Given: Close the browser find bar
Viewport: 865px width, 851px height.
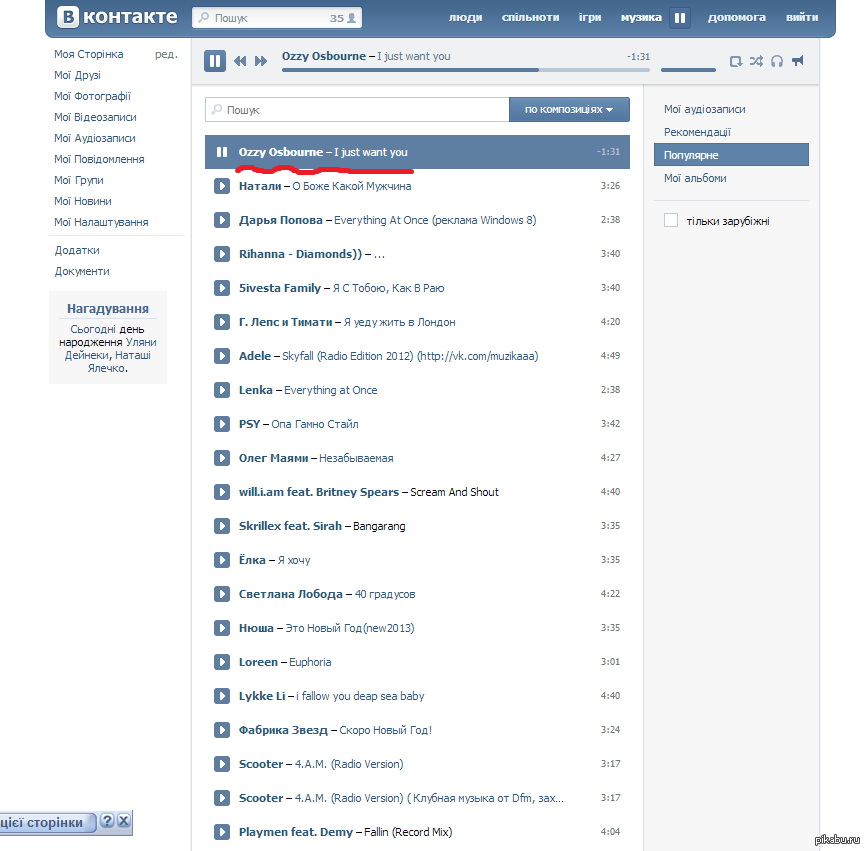Looking at the screenshot, I should pyautogui.click(x=124, y=821).
